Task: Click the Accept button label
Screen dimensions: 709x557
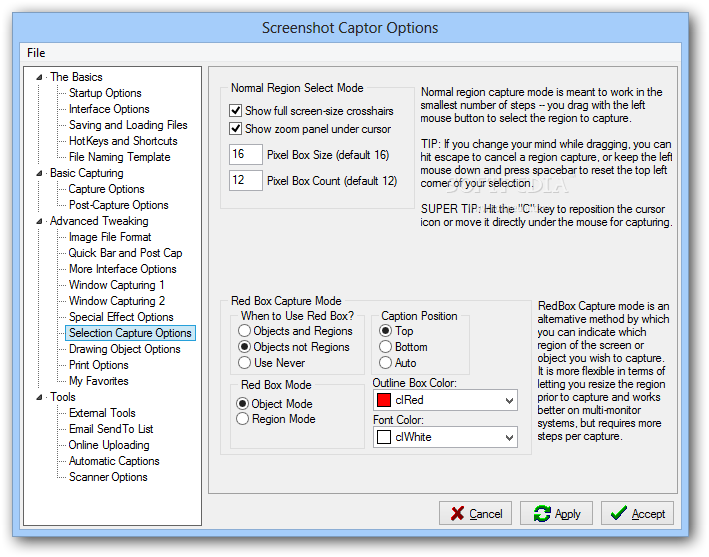Action: [x=648, y=514]
